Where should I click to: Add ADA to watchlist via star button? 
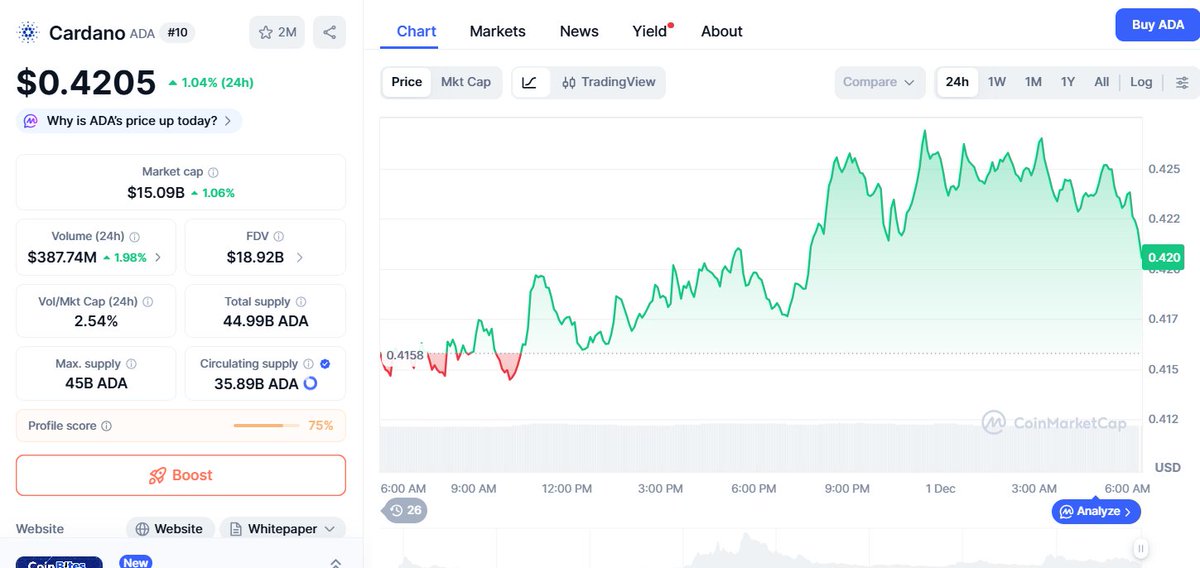coord(277,32)
